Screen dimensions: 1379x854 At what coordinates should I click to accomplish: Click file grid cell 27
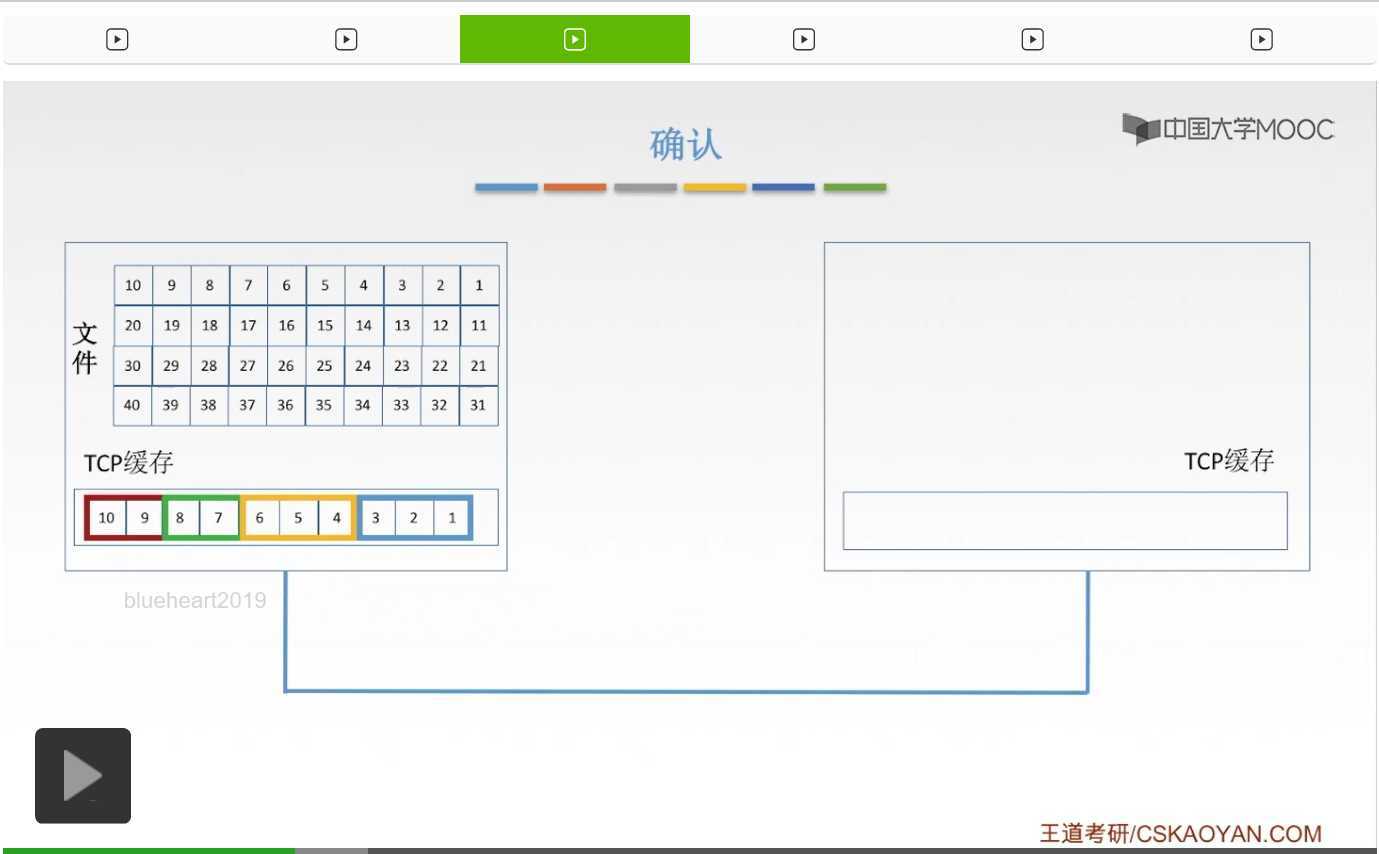pyautogui.click(x=248, y=365)
